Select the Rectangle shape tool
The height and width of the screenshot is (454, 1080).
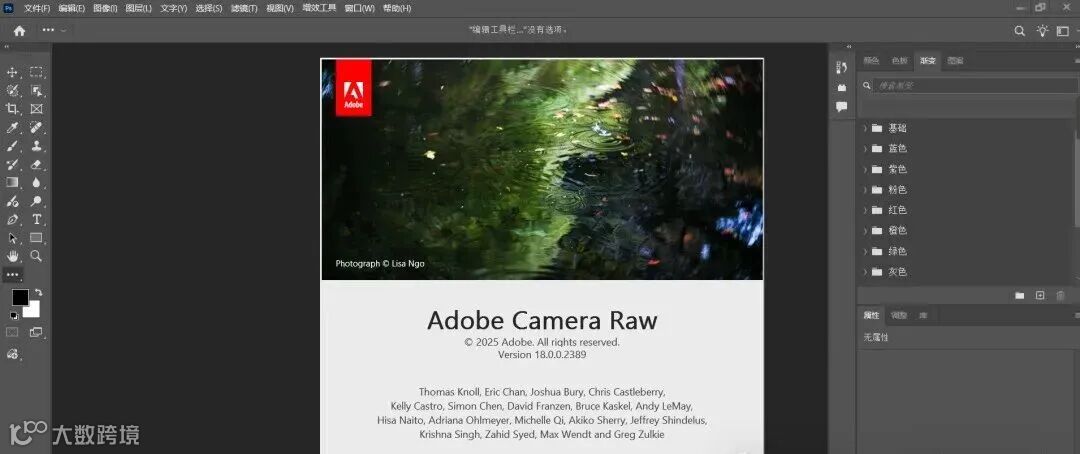coord(37,238)
